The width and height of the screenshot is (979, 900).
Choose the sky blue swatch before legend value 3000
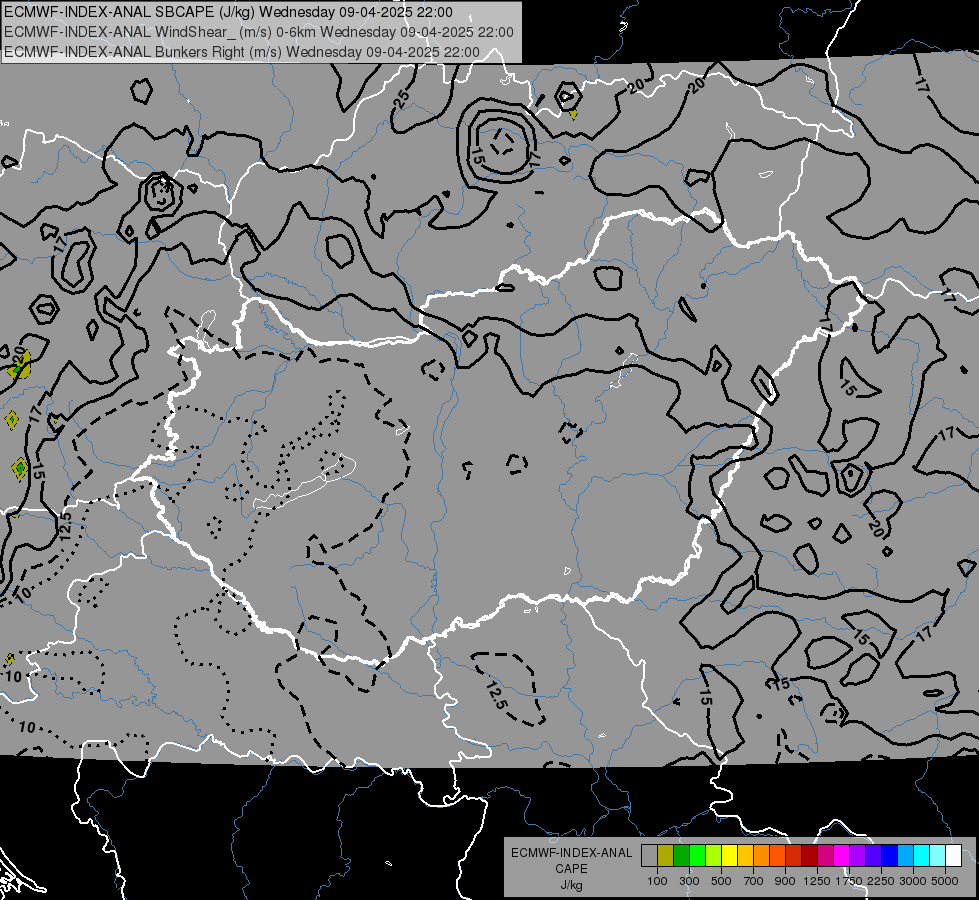[906, 856]
